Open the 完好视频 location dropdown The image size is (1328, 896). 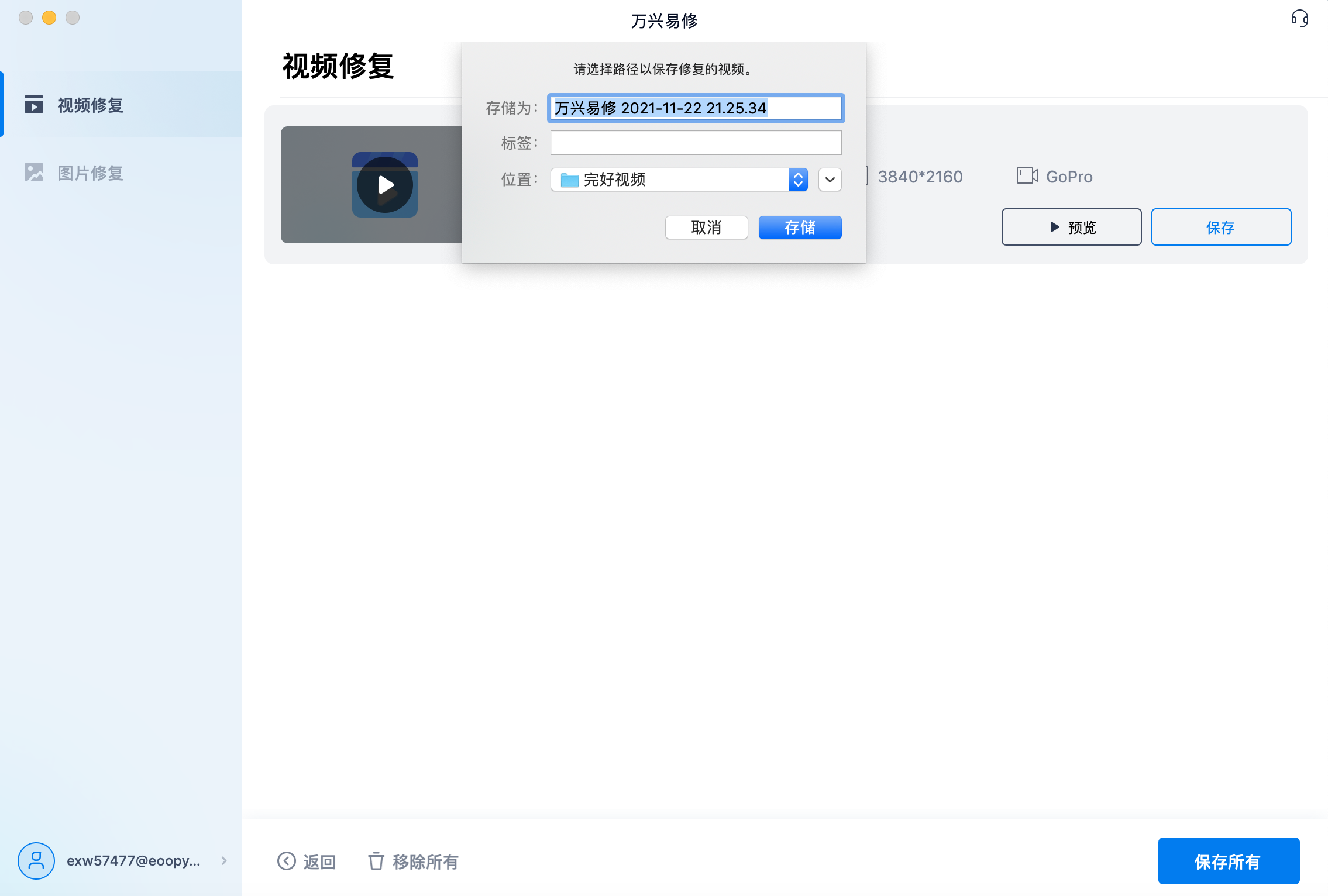(x=679, y=180)
